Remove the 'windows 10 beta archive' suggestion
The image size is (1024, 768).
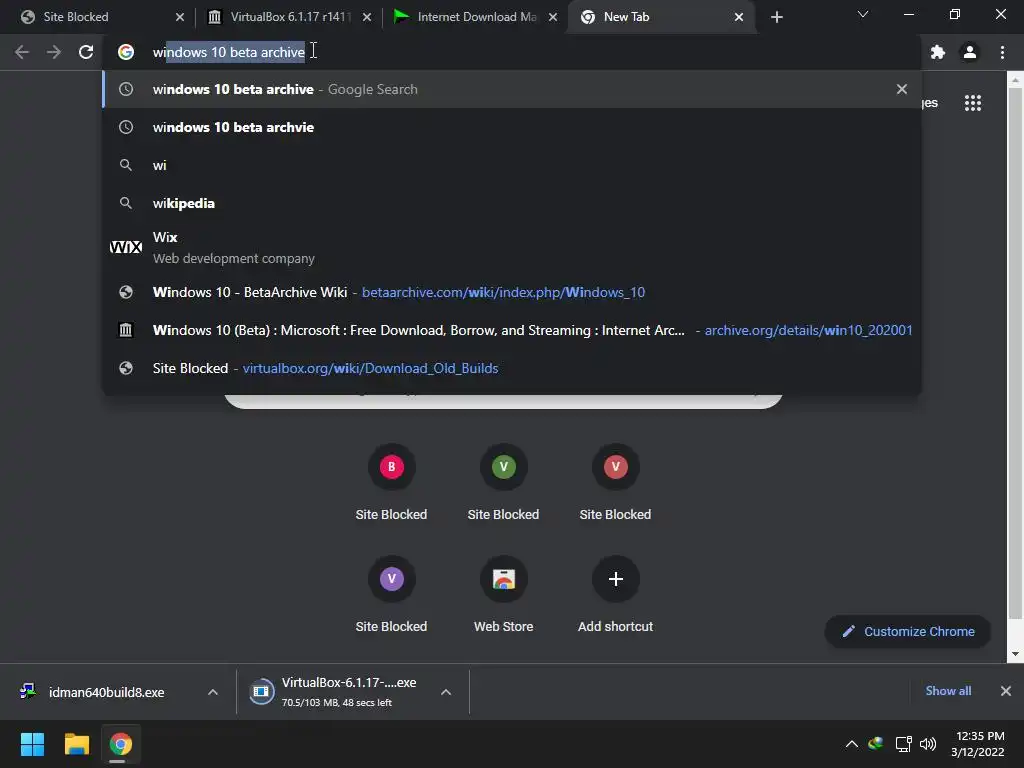coord(902,89)
